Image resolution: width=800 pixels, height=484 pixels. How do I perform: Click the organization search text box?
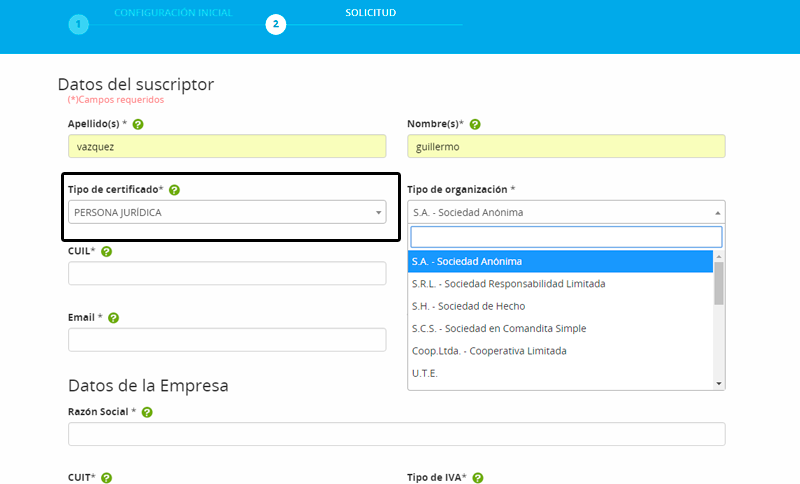coord(566,237)
